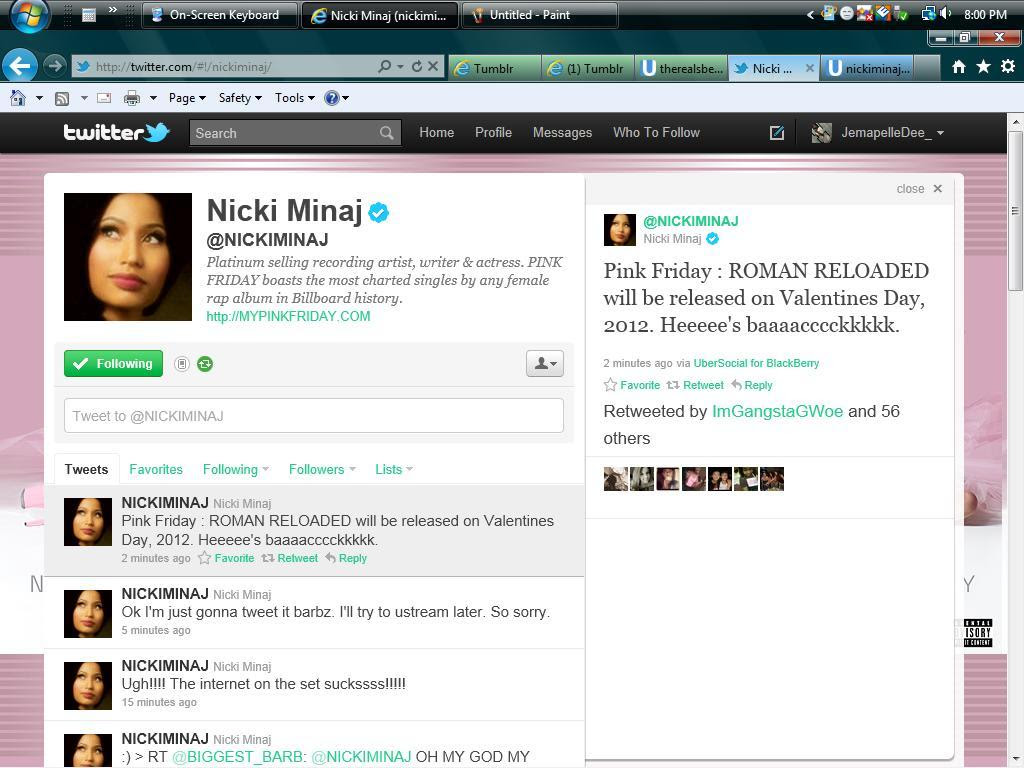This screenshot has width=1024, height=768.
Task: Toggle the green Following button
Action: [114, 364]
